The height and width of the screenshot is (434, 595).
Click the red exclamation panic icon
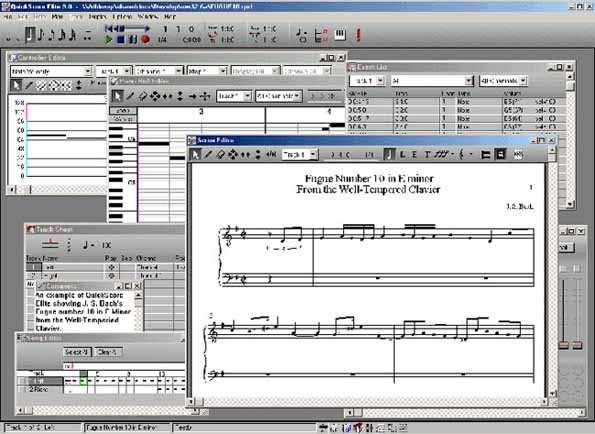tap(358, 35)
